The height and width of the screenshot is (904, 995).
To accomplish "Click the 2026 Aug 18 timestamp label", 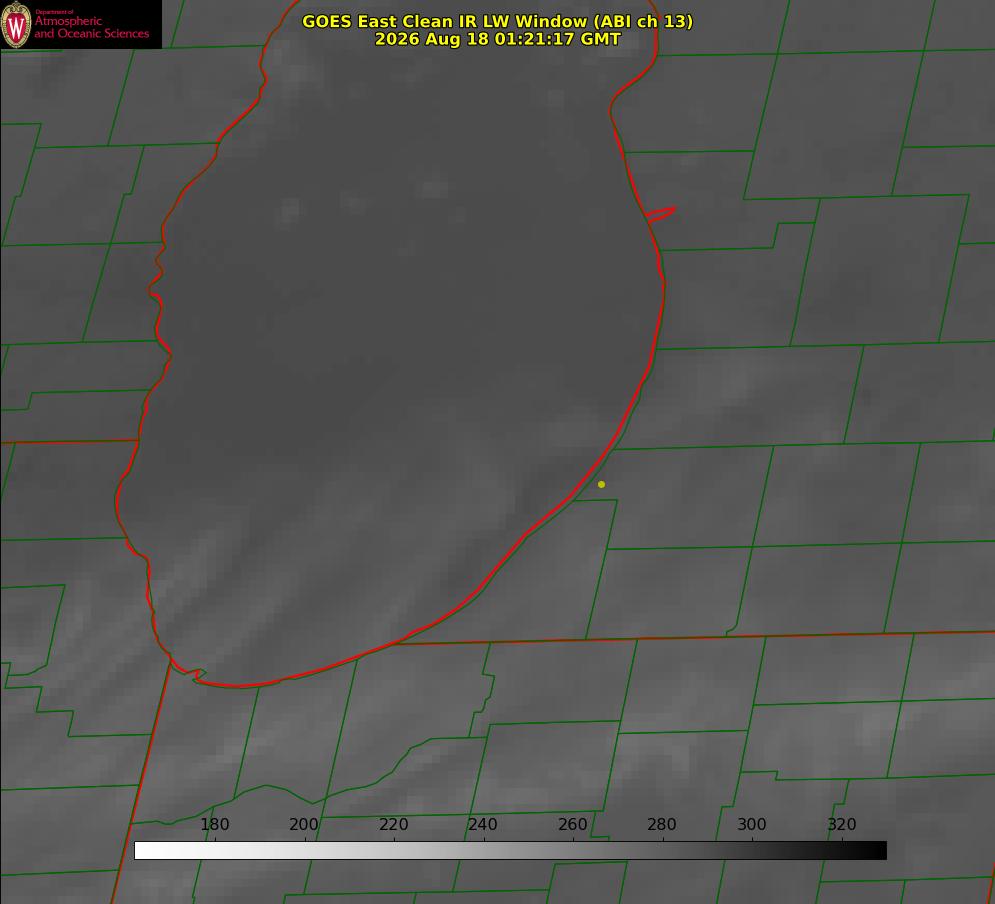I will (498, 39).
